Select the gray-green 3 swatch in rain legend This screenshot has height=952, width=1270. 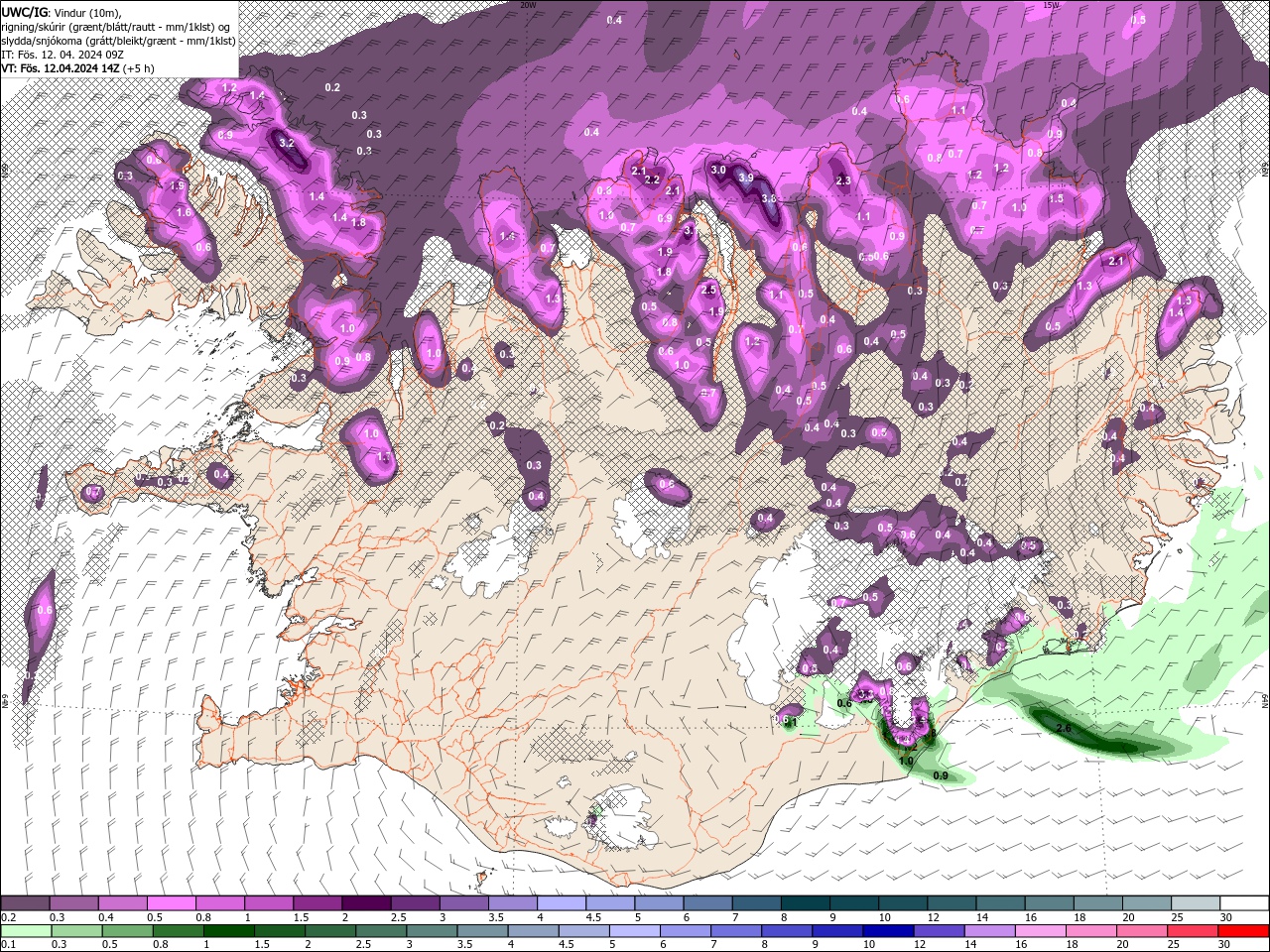[432, 931]
